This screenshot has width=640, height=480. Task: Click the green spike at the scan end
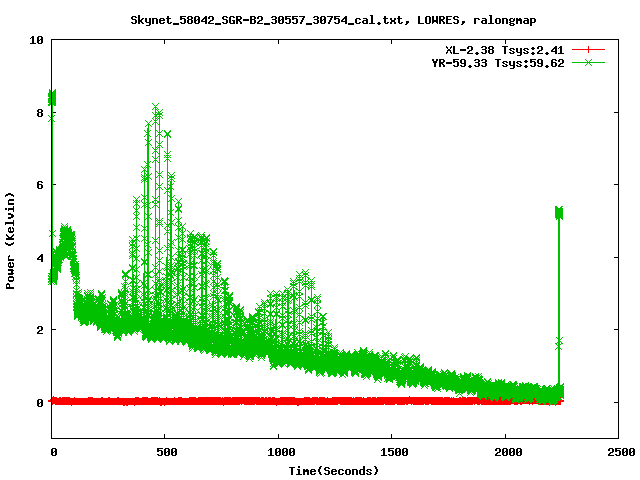[x=559, y=213]
